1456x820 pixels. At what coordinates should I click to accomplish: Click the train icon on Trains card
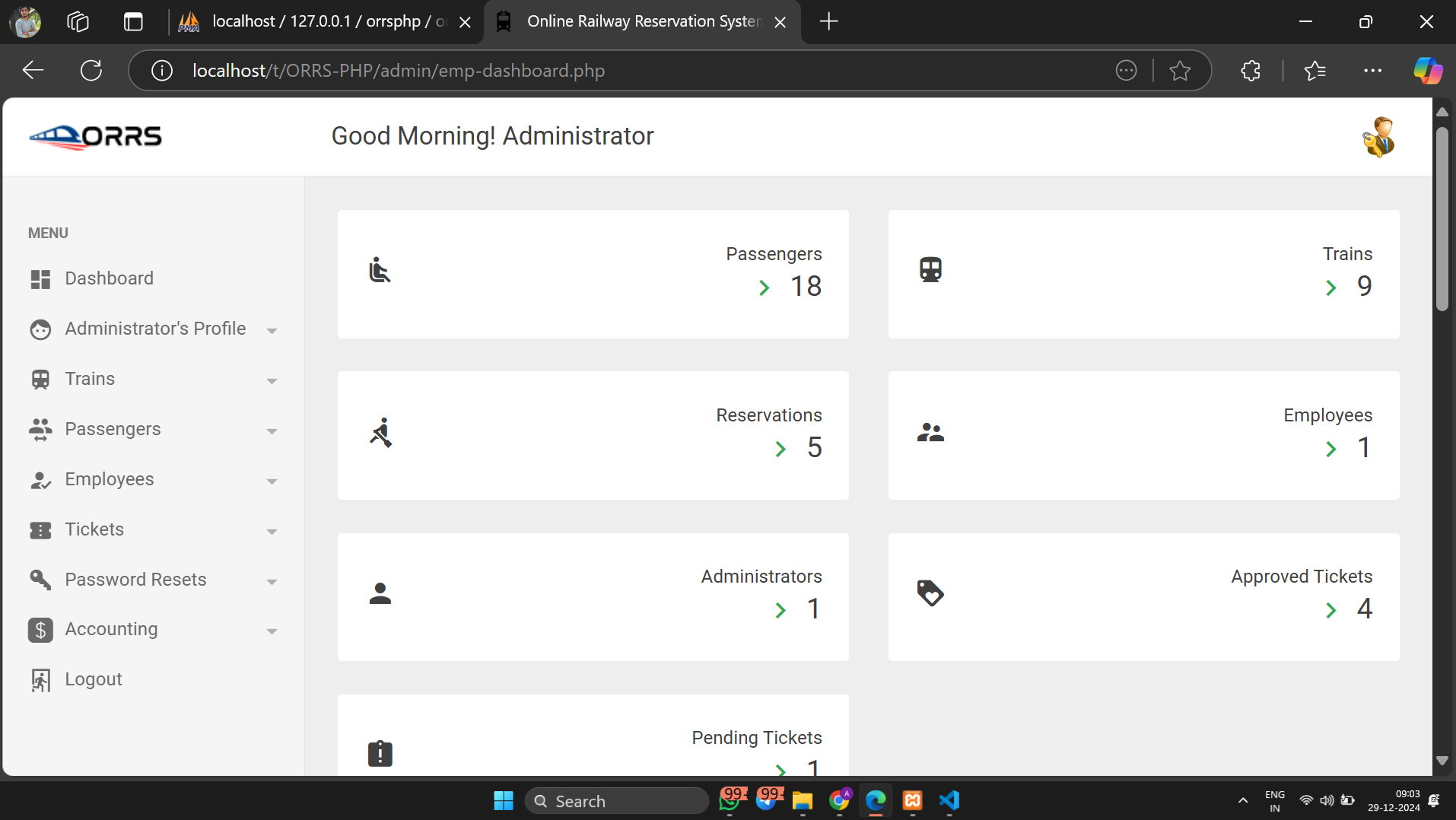930,270
